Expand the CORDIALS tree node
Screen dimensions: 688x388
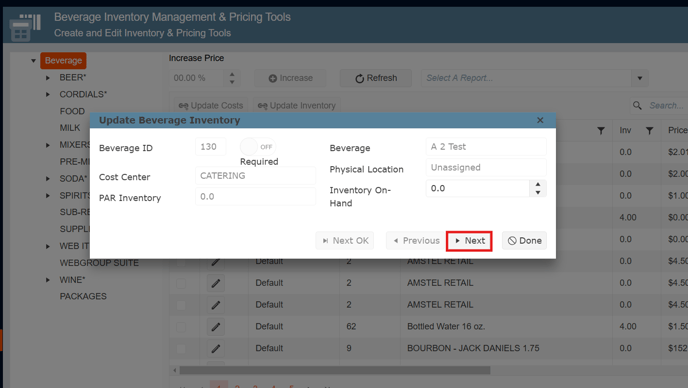tap(48, 94)
